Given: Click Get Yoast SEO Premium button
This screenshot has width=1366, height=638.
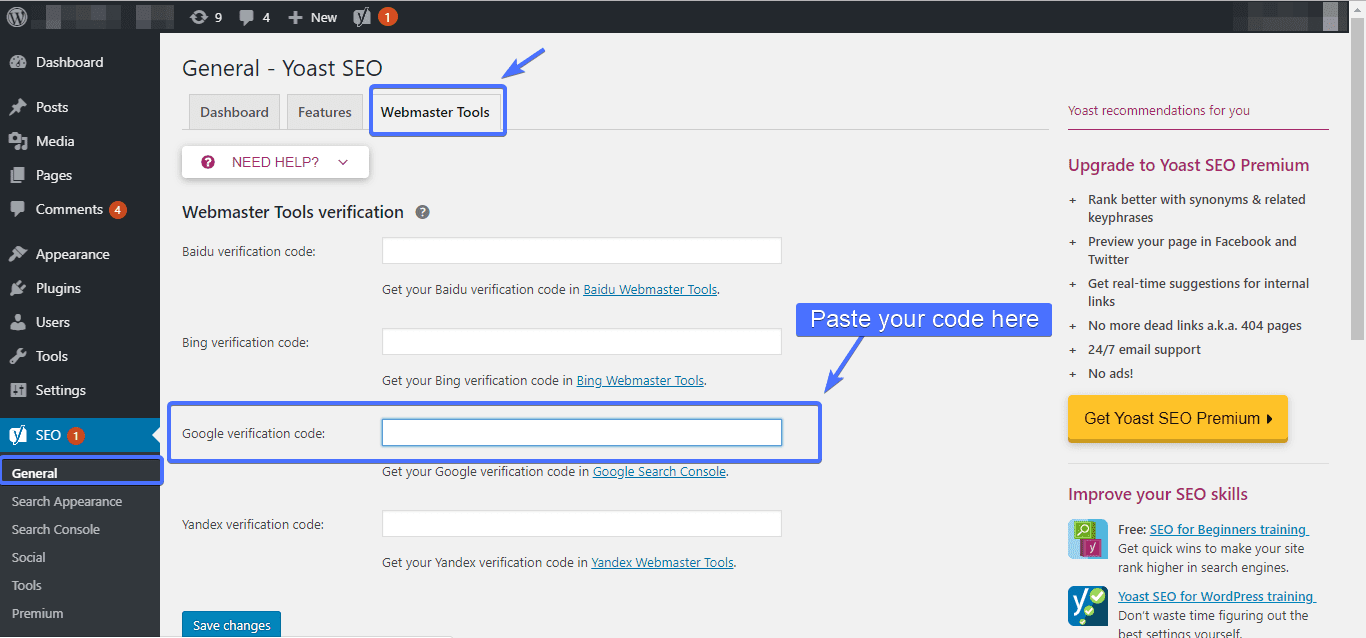Looking at the screenshot, I should pyautogui.click(x=1178, y=418).
